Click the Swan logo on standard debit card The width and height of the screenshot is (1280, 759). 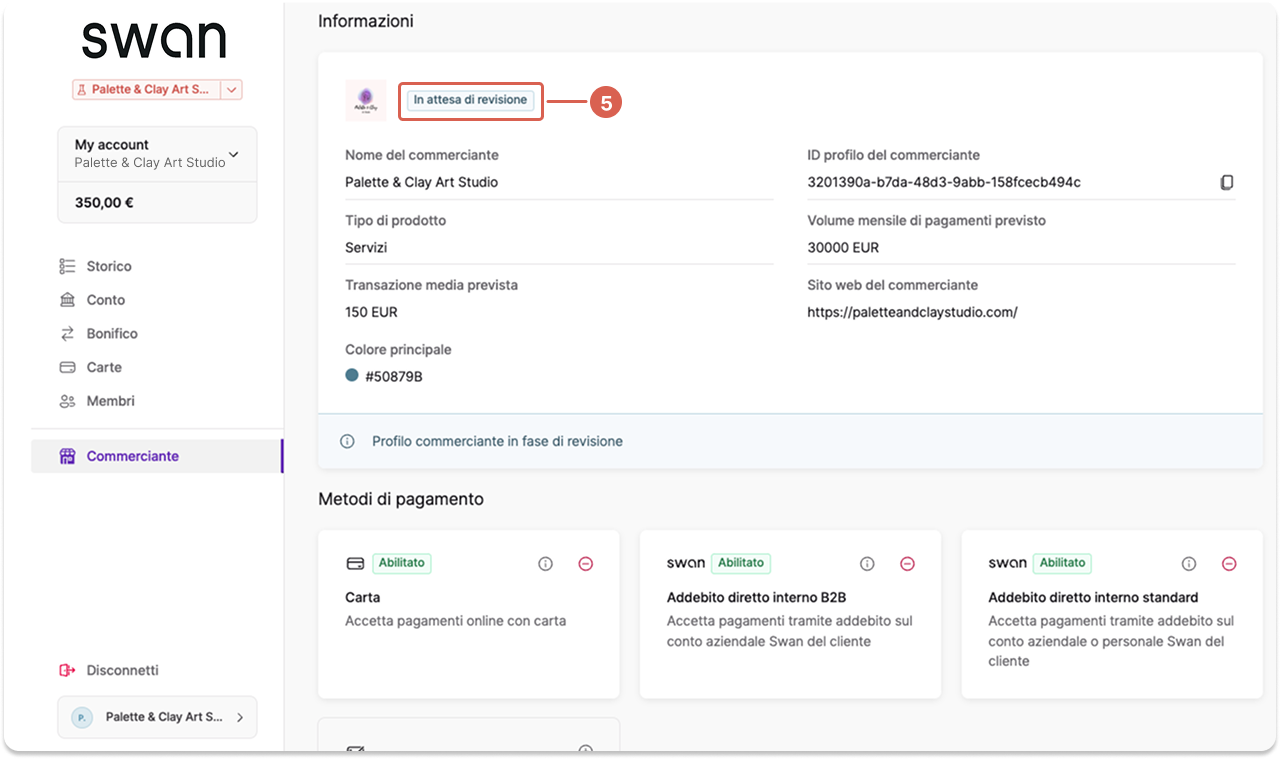[x=1008, y=563]
